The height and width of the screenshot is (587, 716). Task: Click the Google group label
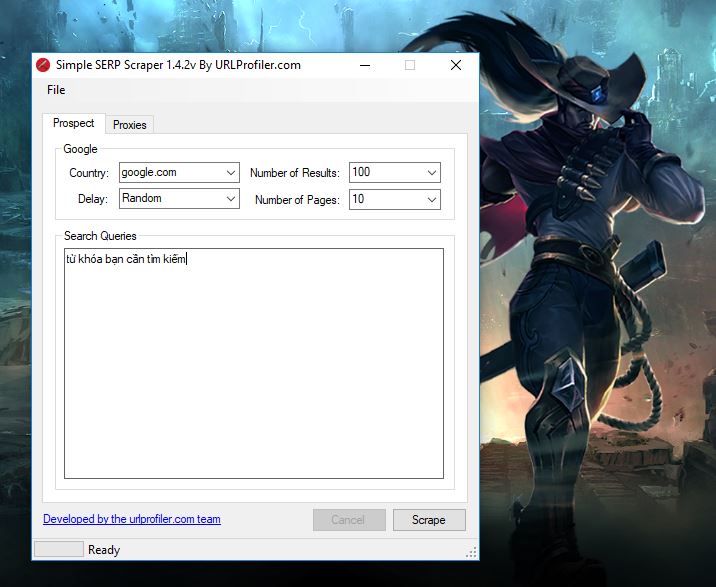pos(80,149)
